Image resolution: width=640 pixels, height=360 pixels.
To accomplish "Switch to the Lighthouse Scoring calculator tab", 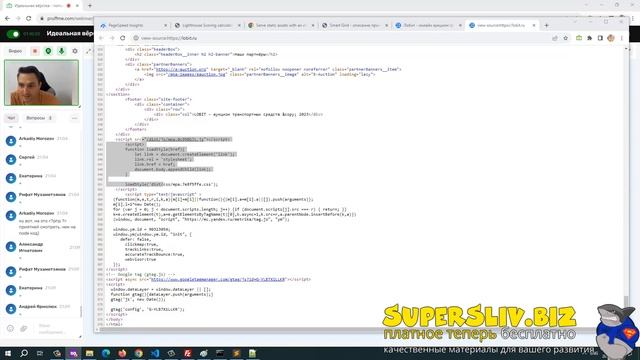I will coord(207,25).
